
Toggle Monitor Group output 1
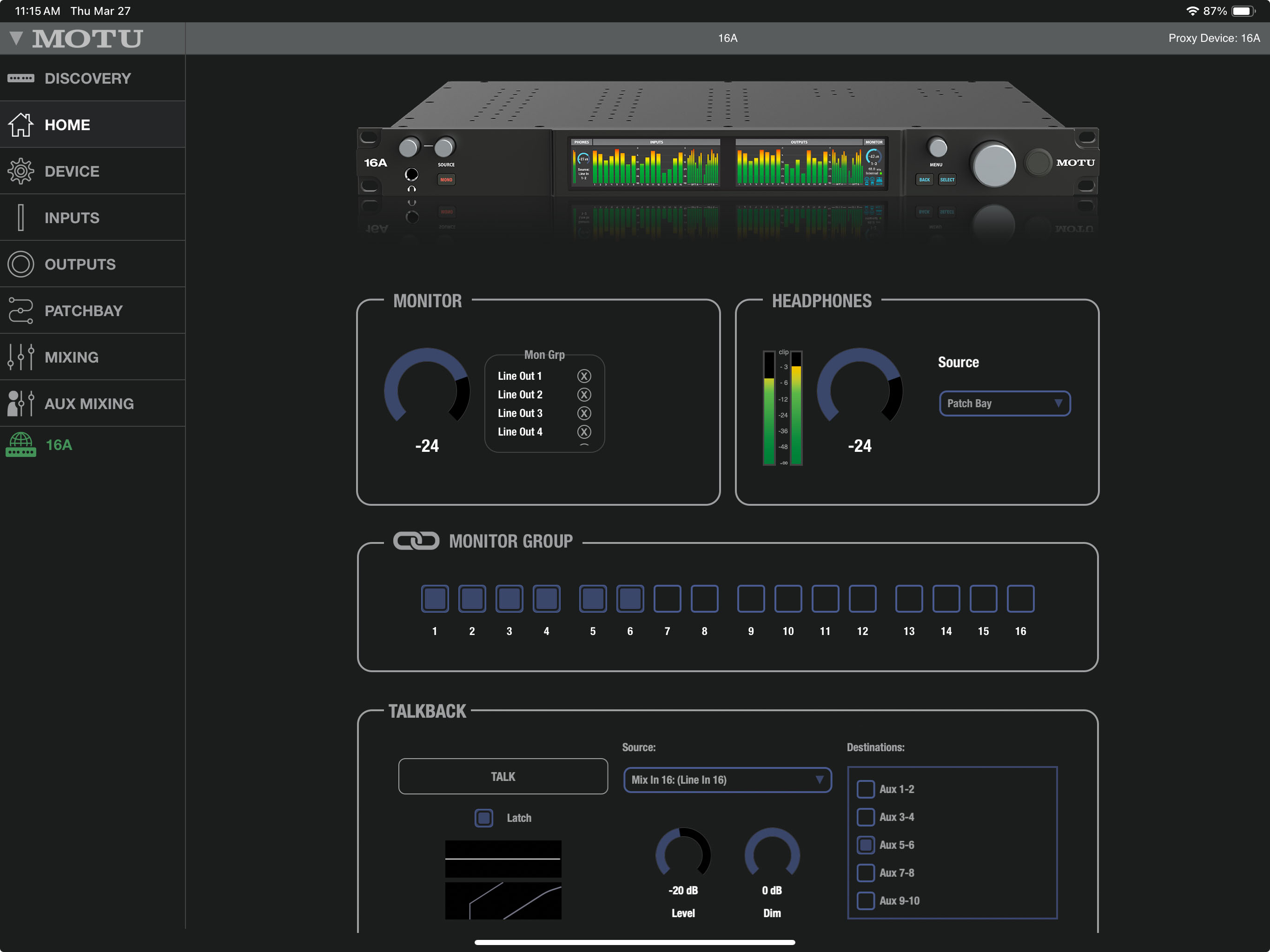point(435,599)
